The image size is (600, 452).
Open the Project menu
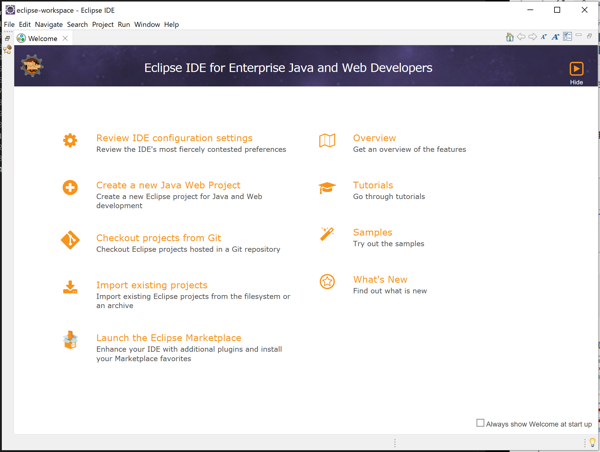pyautogui.click(x=103, y=24)
